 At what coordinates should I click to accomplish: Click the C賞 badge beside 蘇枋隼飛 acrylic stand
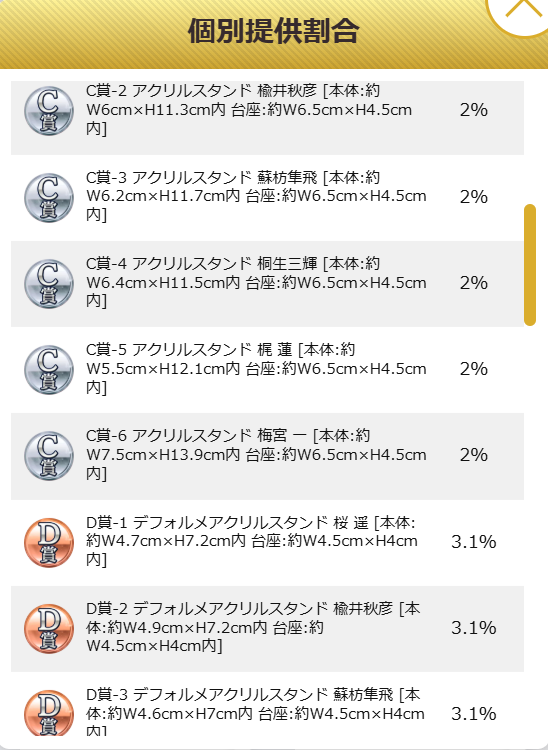[49, 197]
